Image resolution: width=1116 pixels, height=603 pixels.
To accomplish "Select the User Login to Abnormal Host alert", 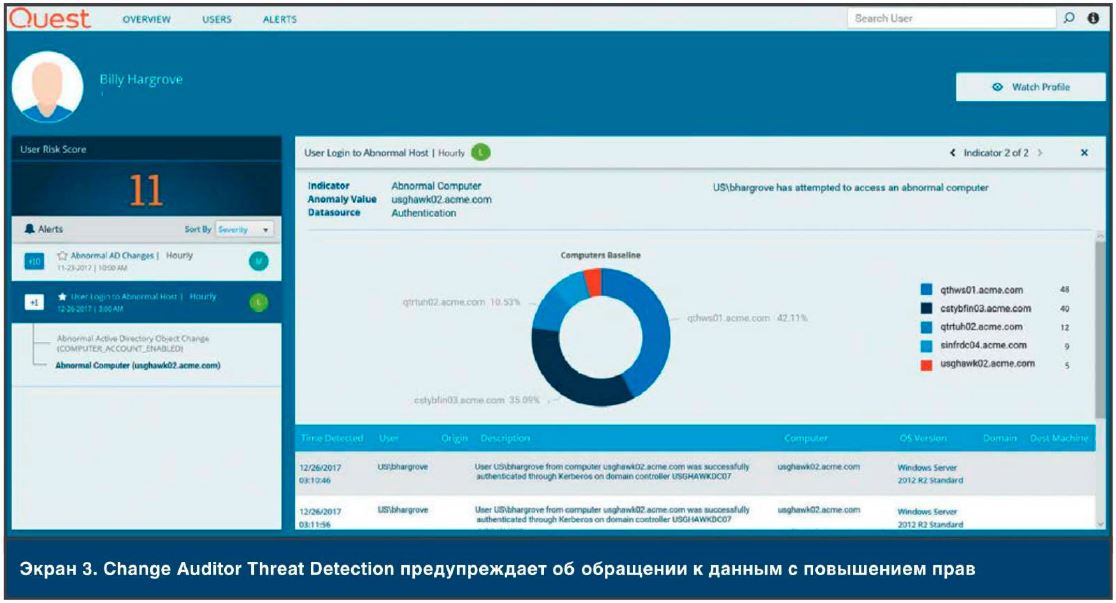I will 146,303.
